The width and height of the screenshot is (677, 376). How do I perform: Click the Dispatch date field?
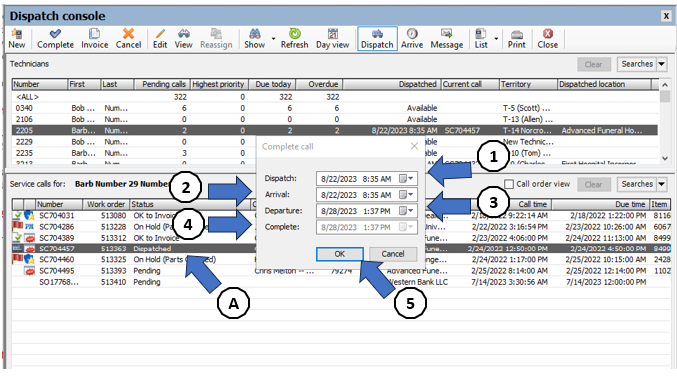click(367, 178)
